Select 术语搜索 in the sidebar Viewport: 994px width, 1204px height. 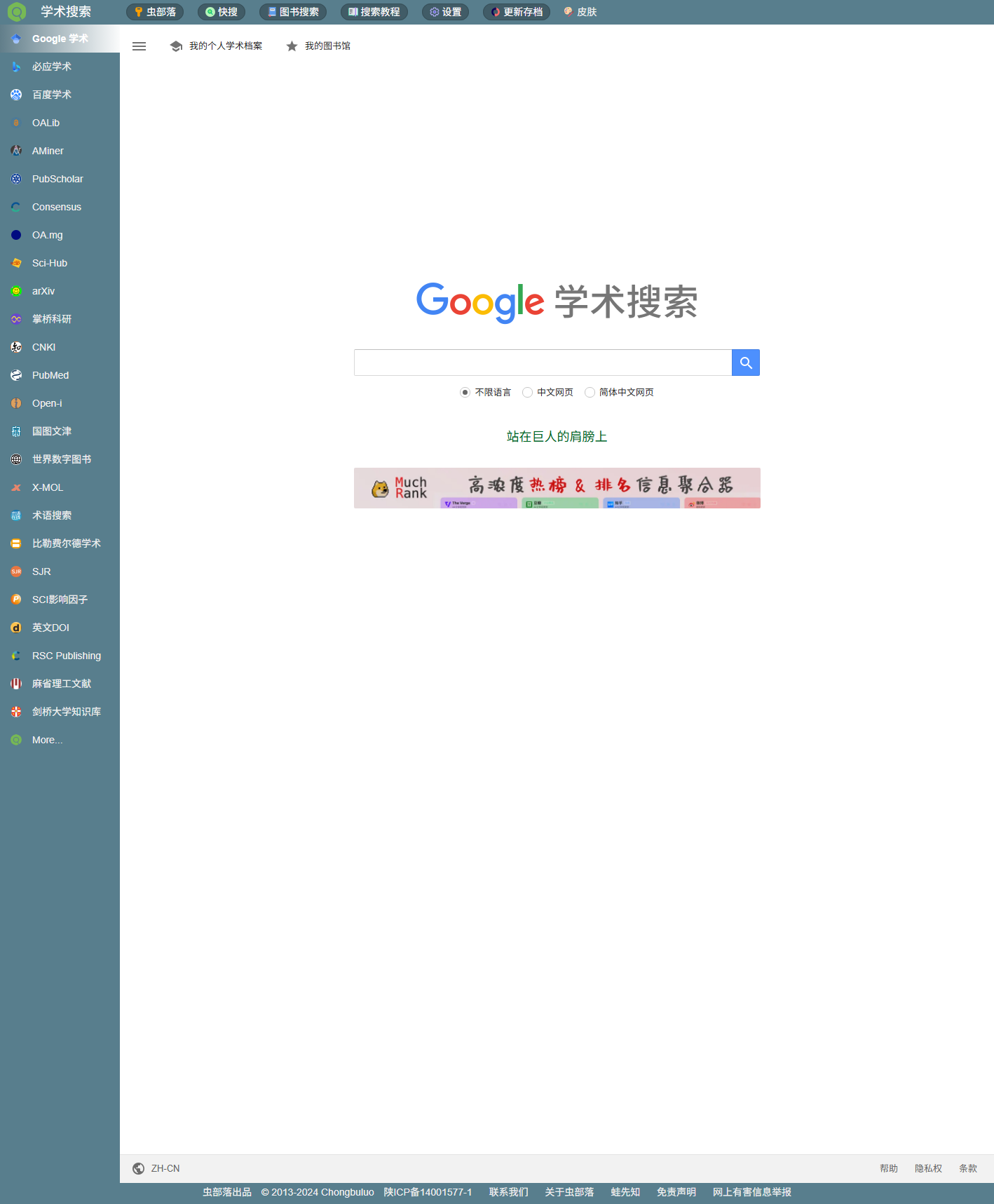click(x=60, y=515)
